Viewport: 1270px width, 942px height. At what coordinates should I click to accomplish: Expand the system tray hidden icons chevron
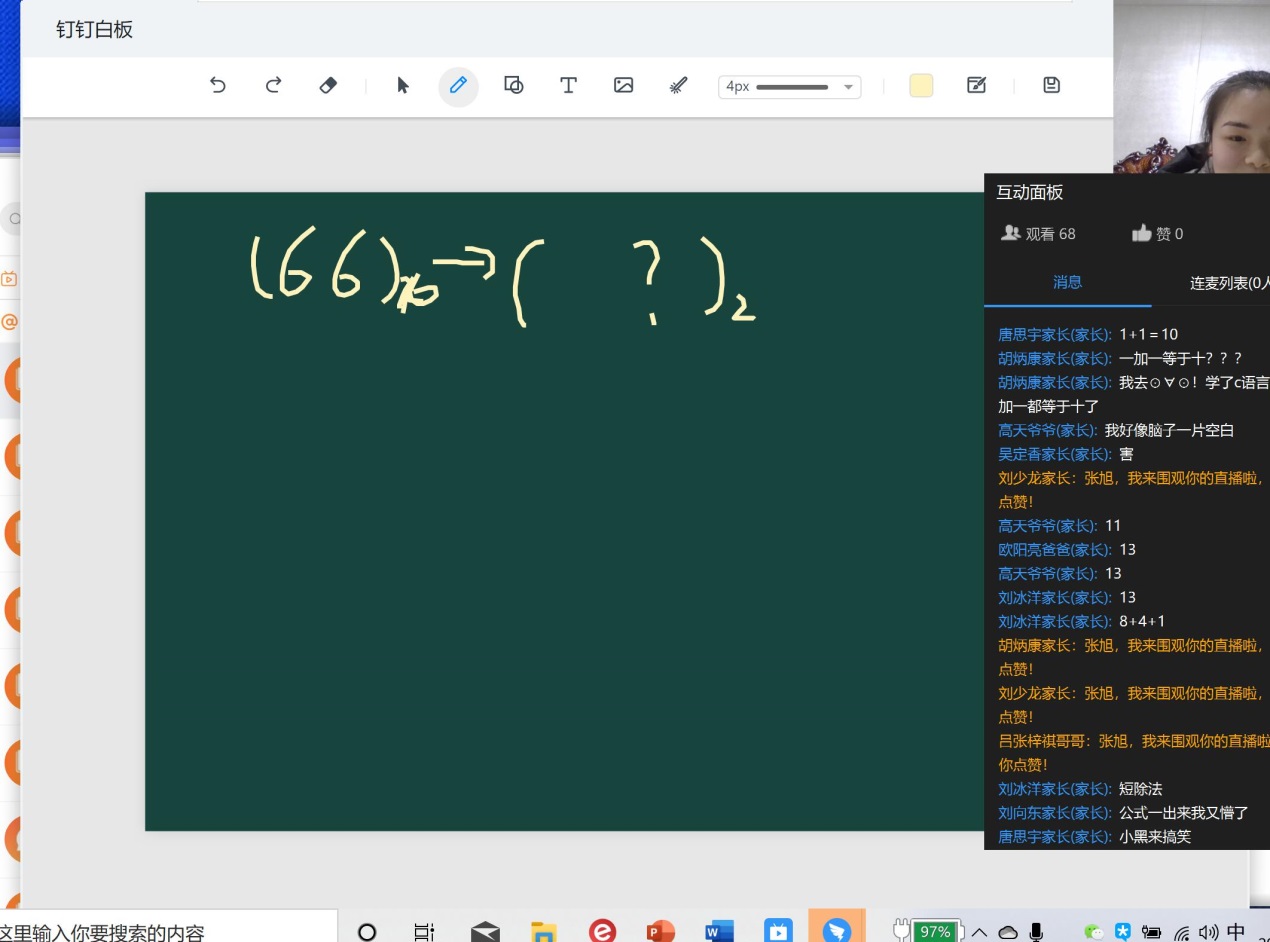pyautogui.click(x=979, y=931)
